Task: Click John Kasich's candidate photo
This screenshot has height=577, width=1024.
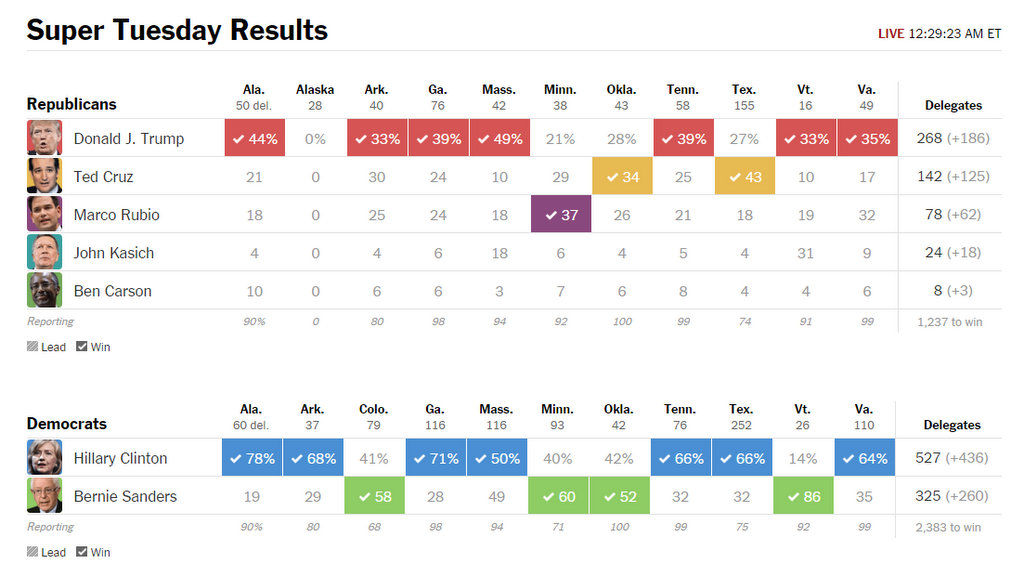Action: click(x=44, y=253)
